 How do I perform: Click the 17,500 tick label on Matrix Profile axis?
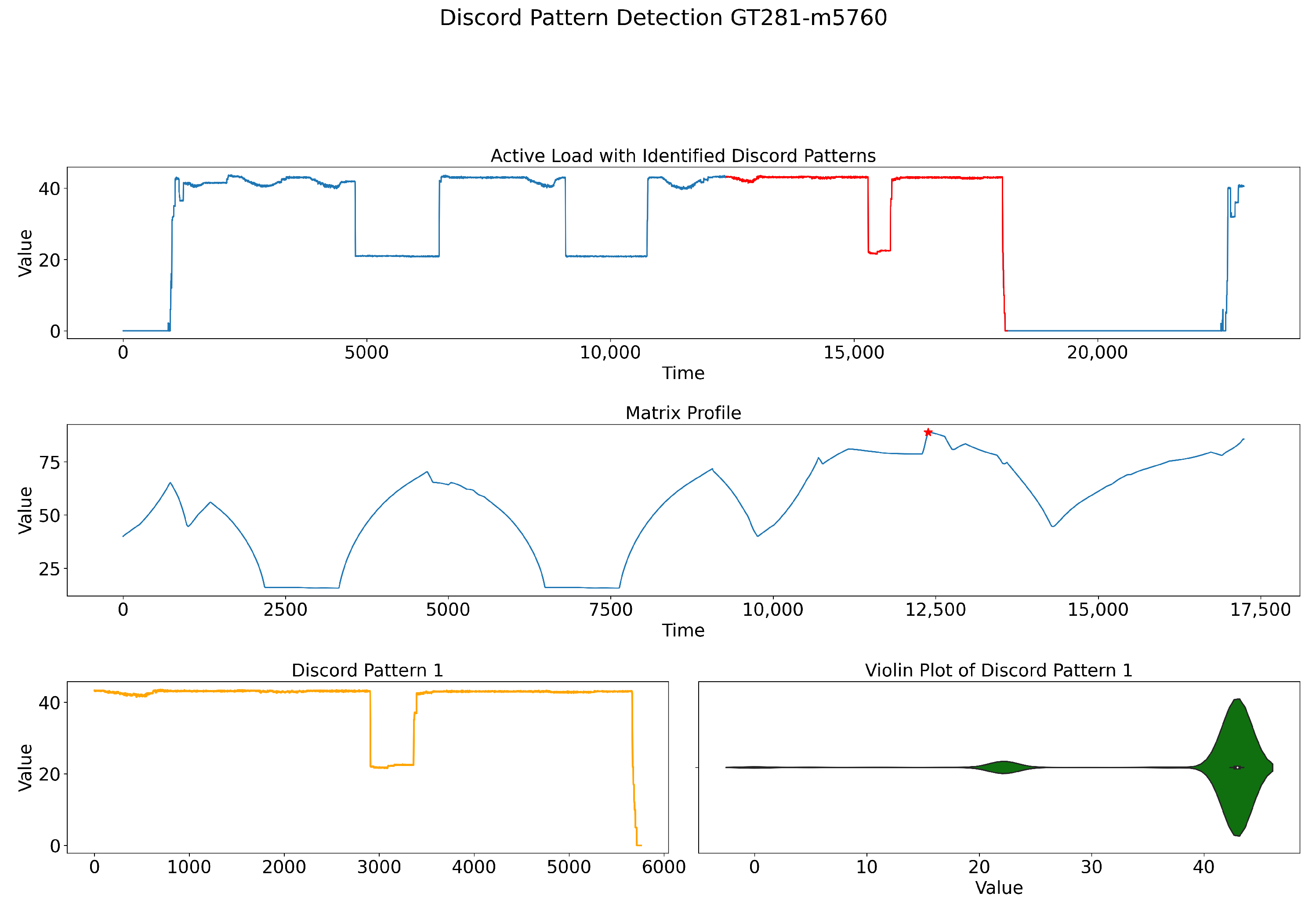click(x=1260, y=611)
